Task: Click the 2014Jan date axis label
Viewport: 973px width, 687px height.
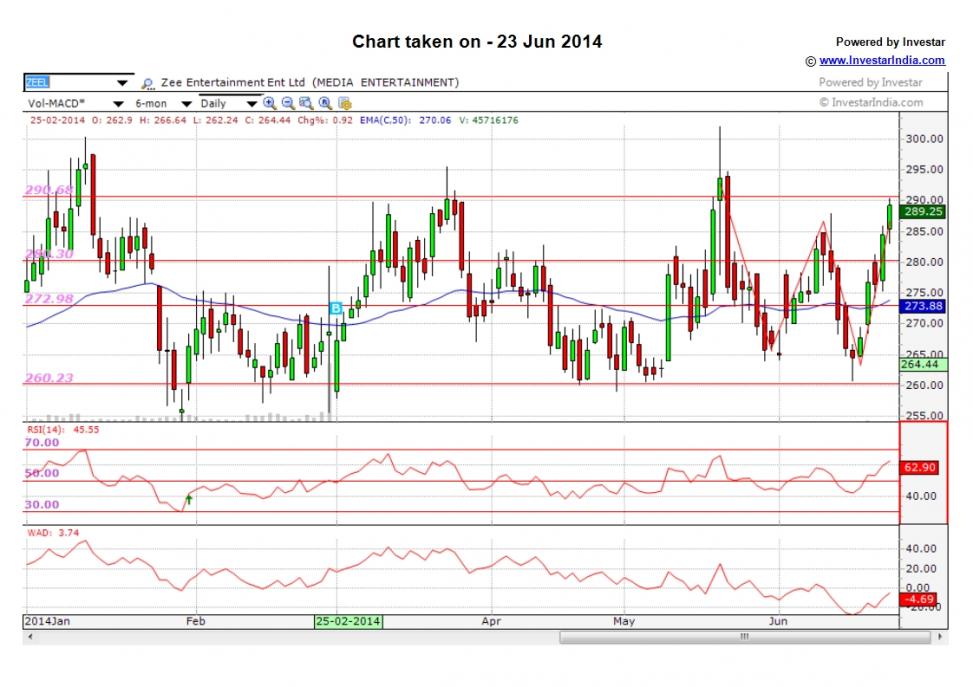Action: [47, 621]
